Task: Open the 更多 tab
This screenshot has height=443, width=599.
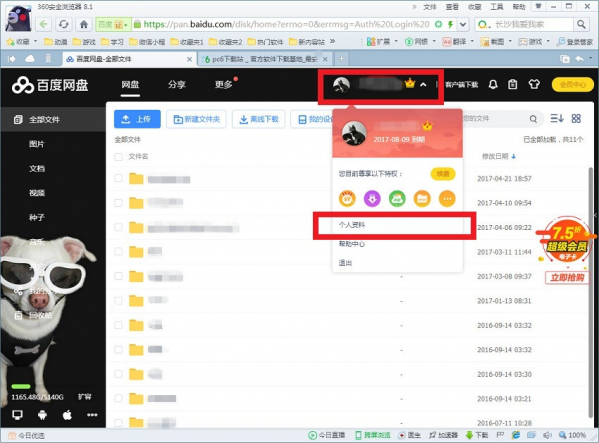Action: (x=223, y=85)
